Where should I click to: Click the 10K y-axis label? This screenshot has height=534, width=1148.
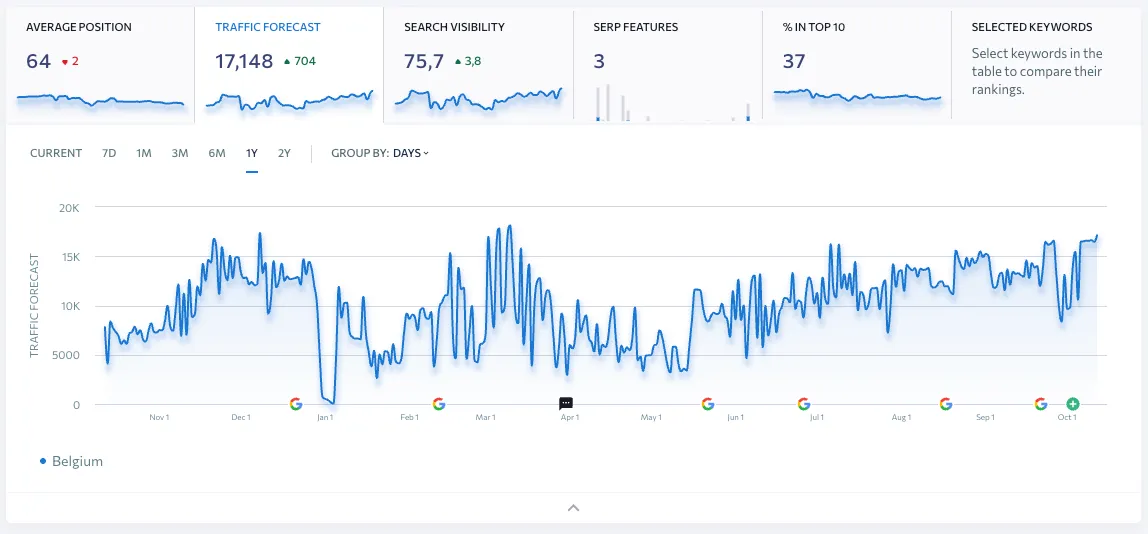tap(68, 306)
